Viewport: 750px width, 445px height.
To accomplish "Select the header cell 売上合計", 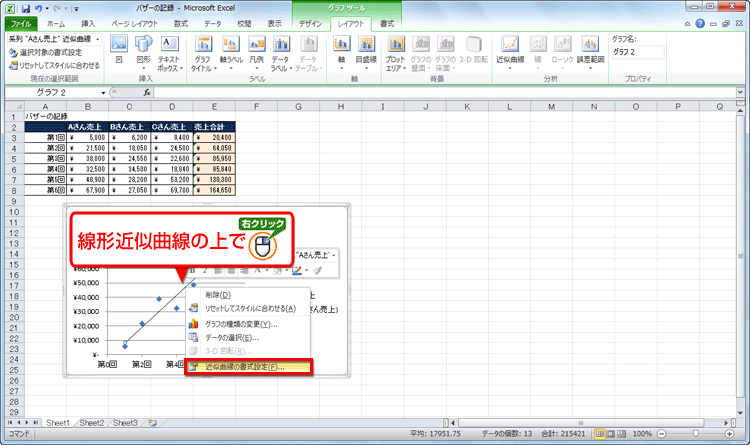I will click(214, 127).
